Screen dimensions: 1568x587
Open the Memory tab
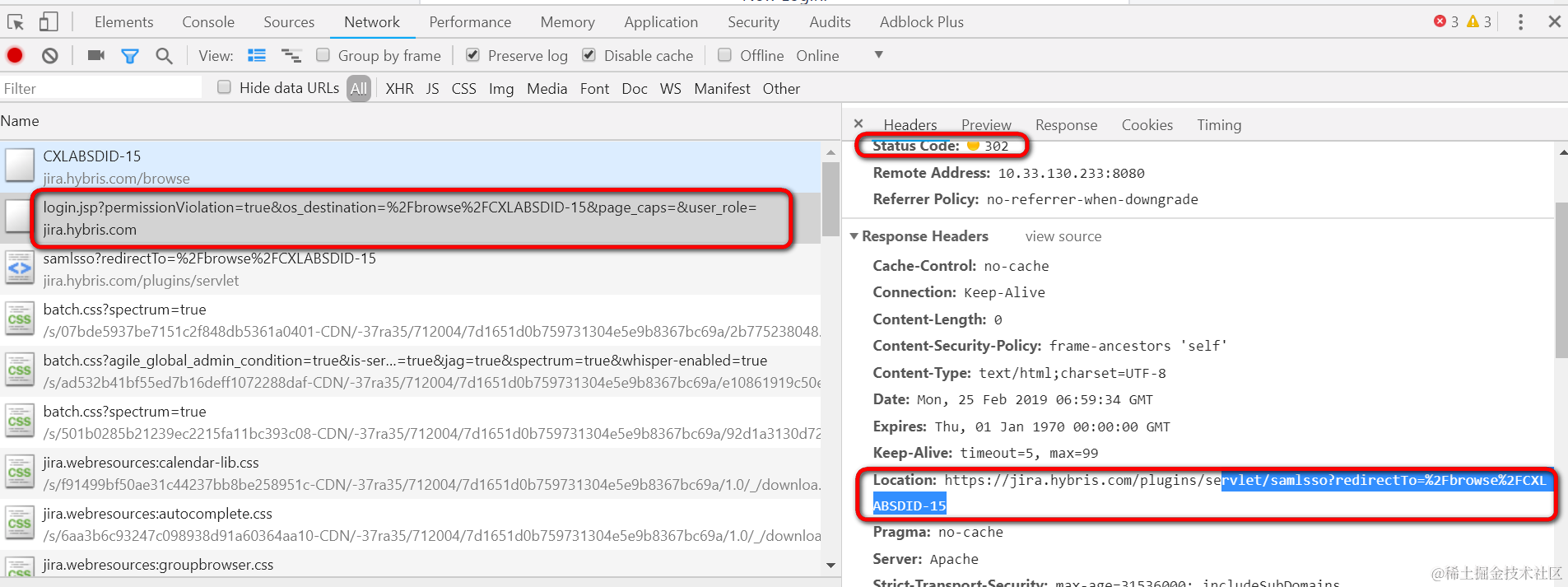pos(567,22)
